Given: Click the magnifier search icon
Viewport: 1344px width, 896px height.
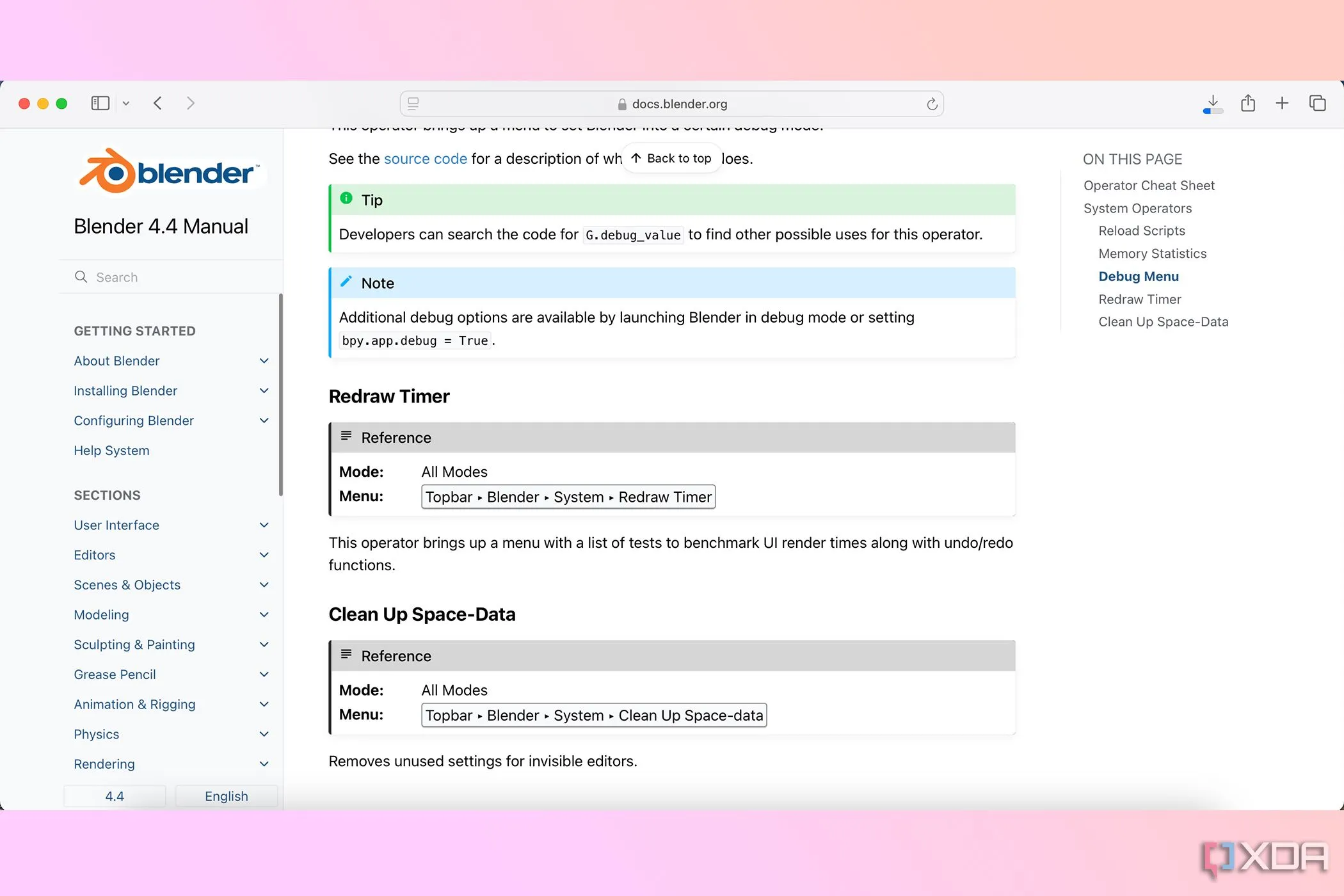Looking at the screenshot, I should [x=81, y=276].
